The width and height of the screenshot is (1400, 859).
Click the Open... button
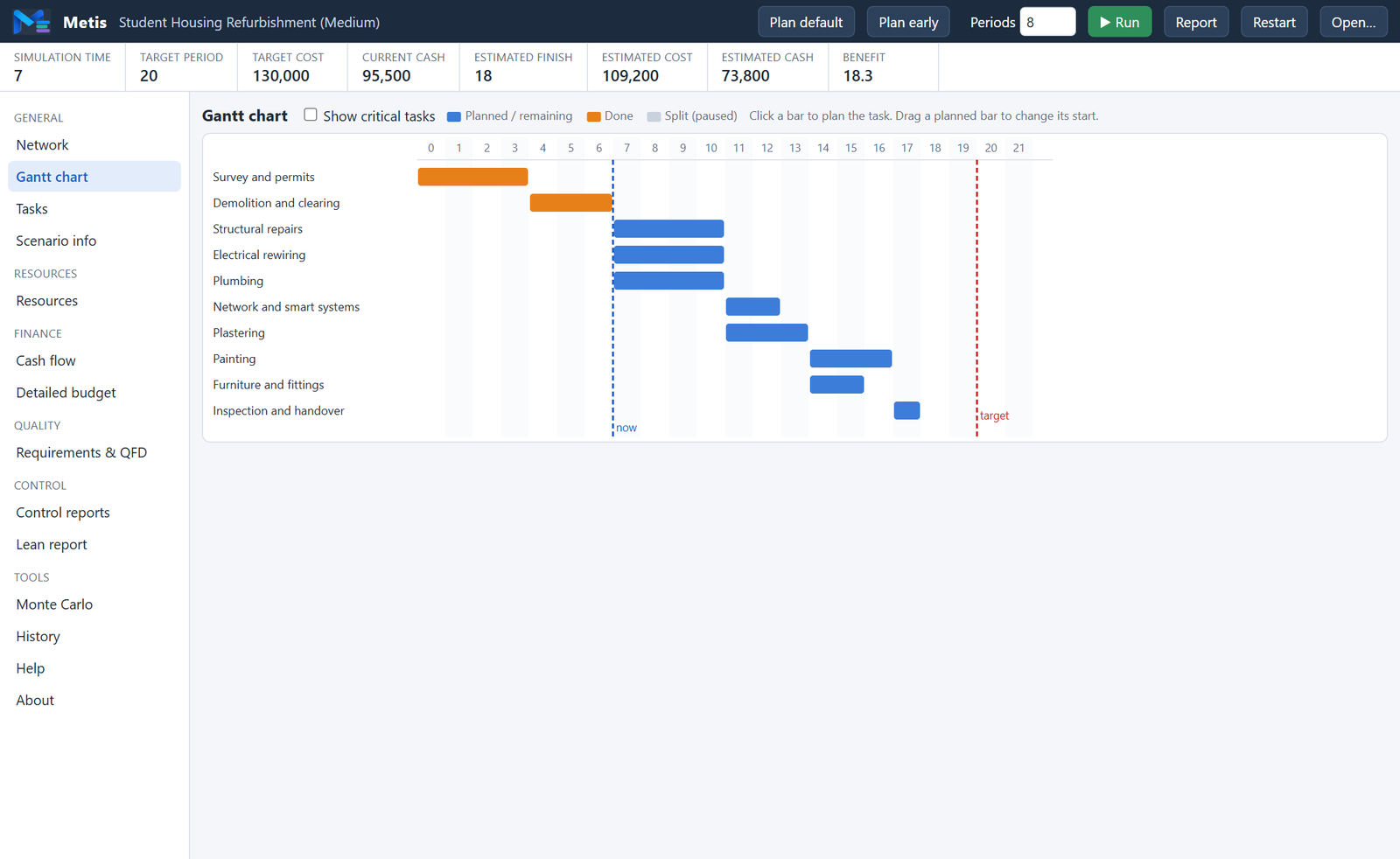pyautogui.click(x=1353, y=22)
